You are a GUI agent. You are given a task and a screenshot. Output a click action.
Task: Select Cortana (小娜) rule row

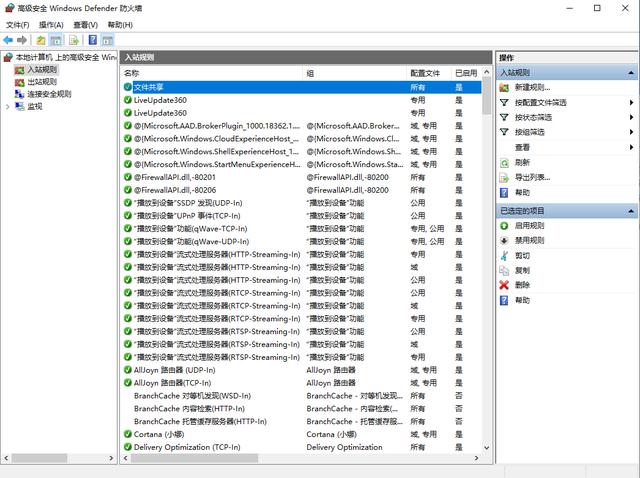[302, 434]
